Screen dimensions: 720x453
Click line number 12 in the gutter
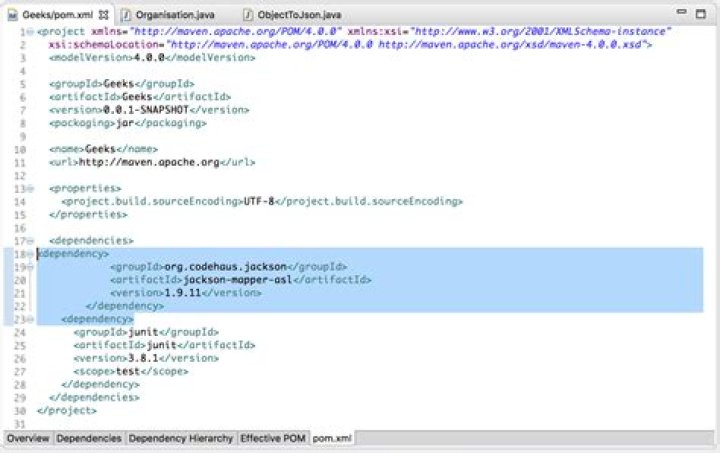point(19,176)
